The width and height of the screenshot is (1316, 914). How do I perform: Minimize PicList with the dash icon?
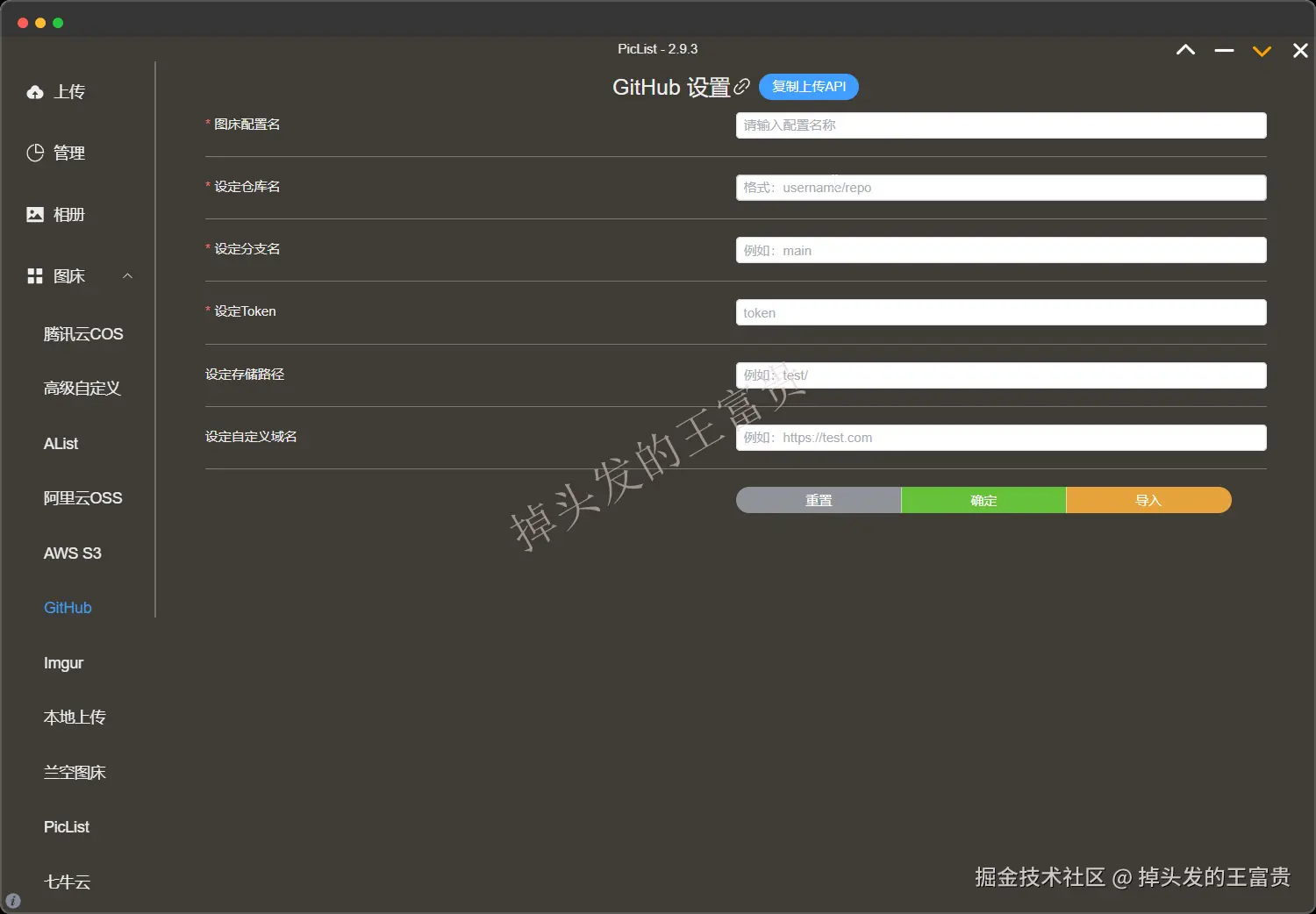tap(1224, 51)
